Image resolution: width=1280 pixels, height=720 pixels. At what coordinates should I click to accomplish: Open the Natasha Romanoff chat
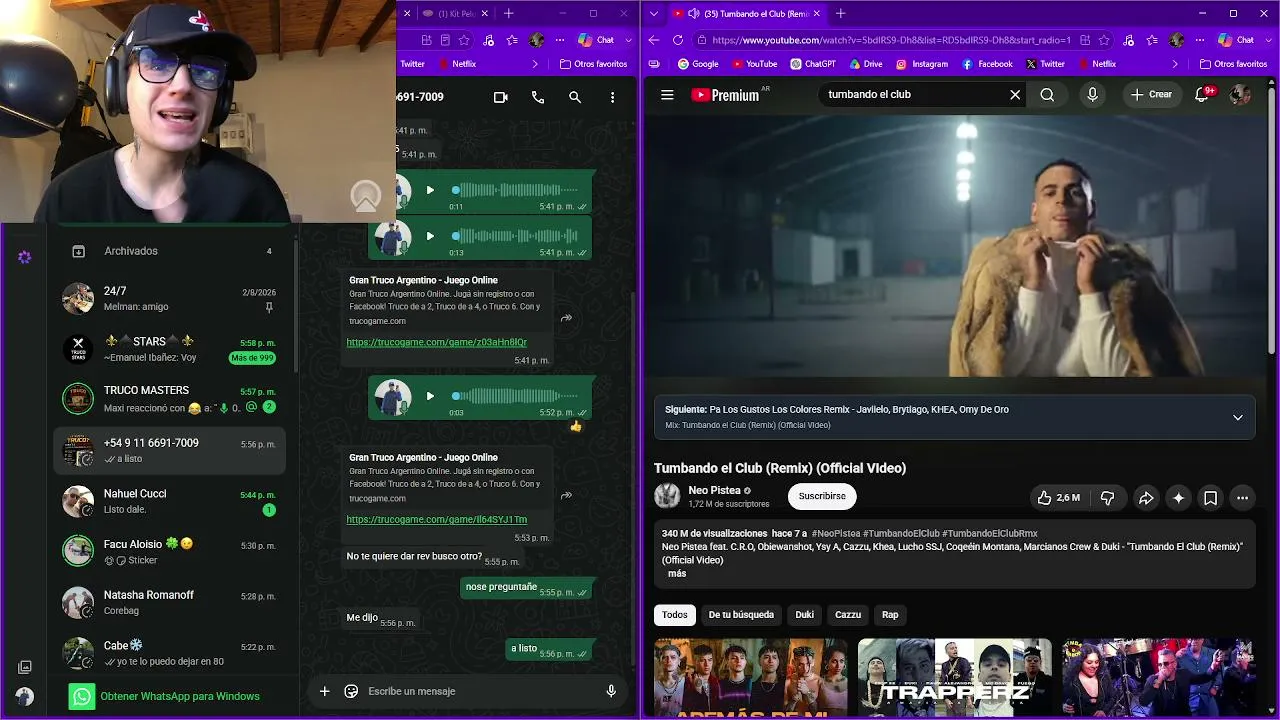[170, 602]
